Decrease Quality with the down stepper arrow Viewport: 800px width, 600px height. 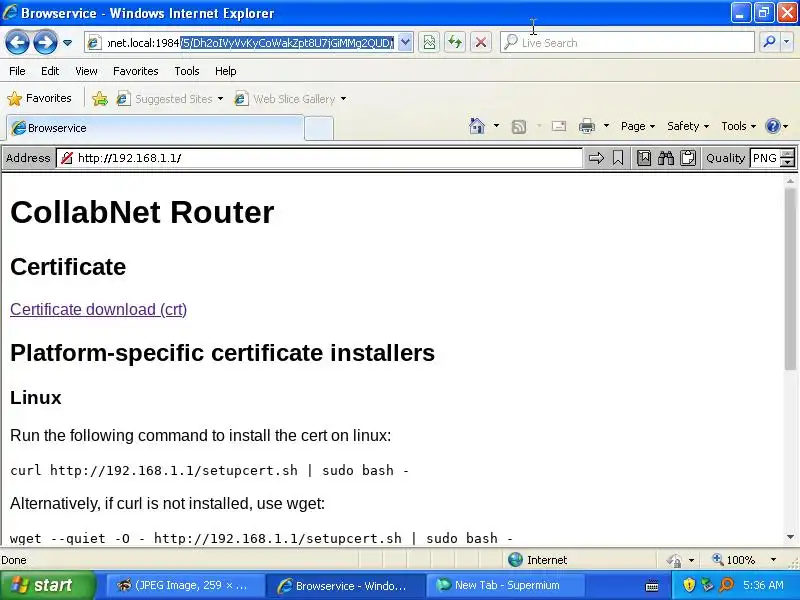click(x=788, y=163)
